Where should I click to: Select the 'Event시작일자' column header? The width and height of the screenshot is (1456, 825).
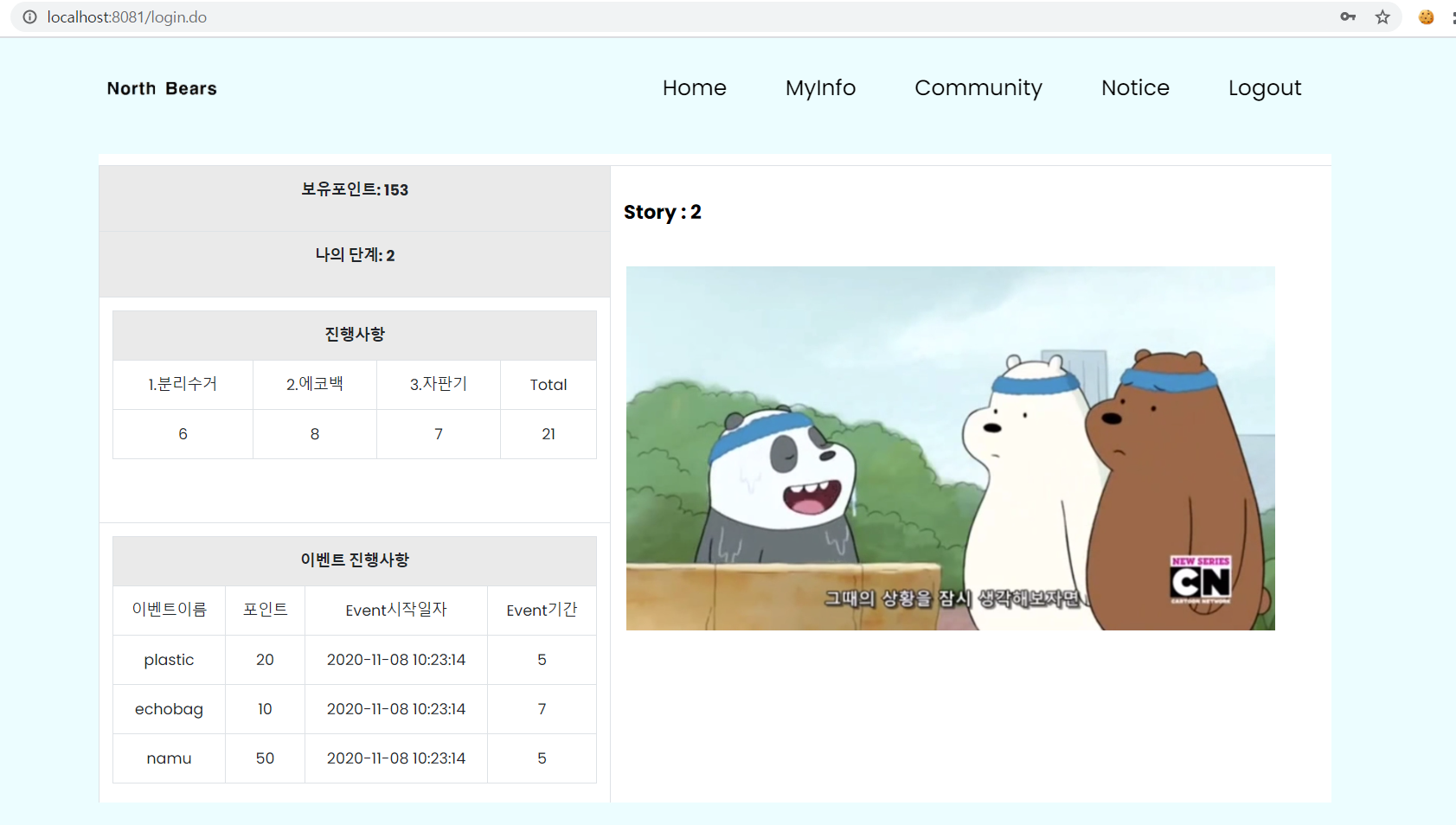click(396, 611)
